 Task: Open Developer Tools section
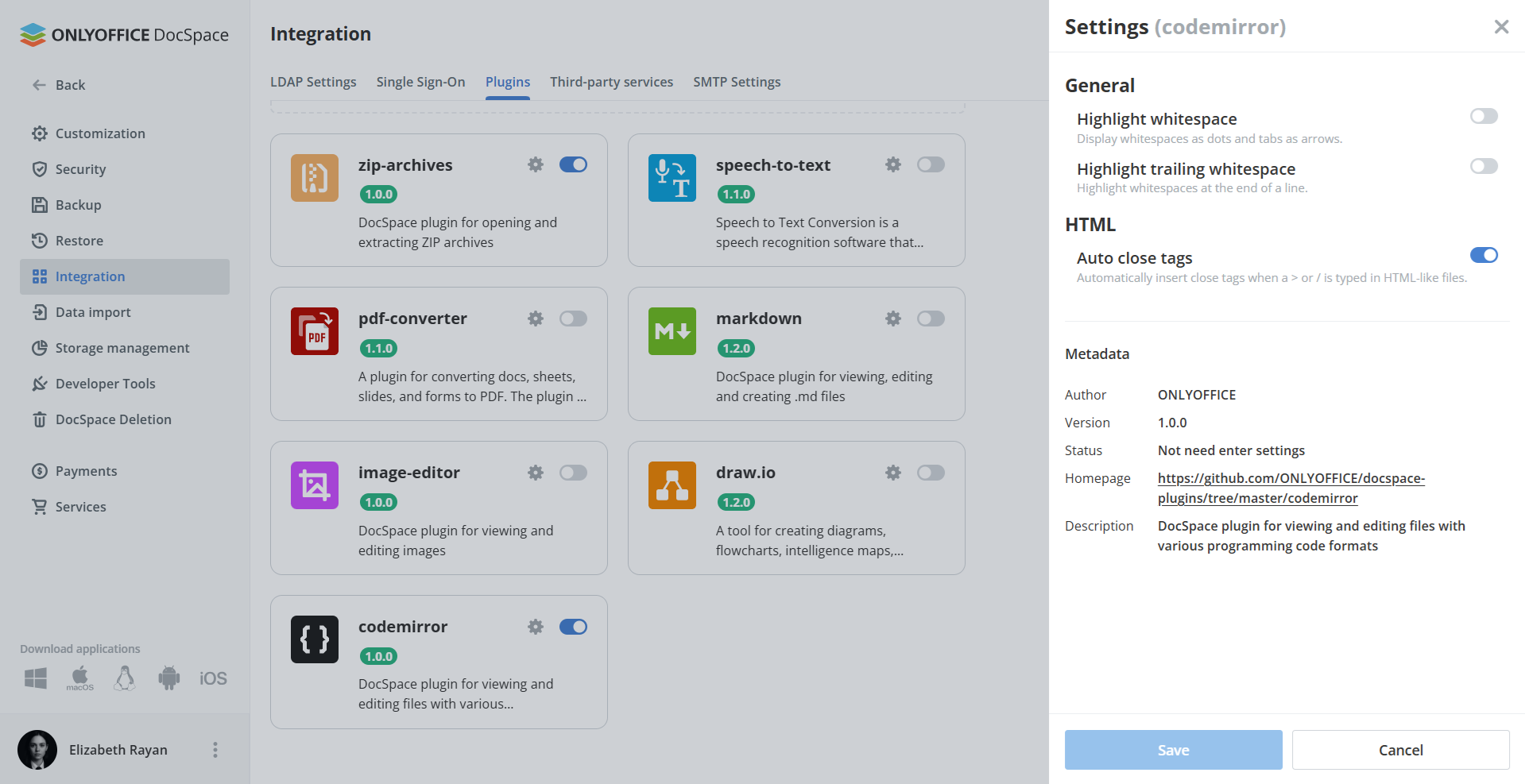tap(105, 383)
